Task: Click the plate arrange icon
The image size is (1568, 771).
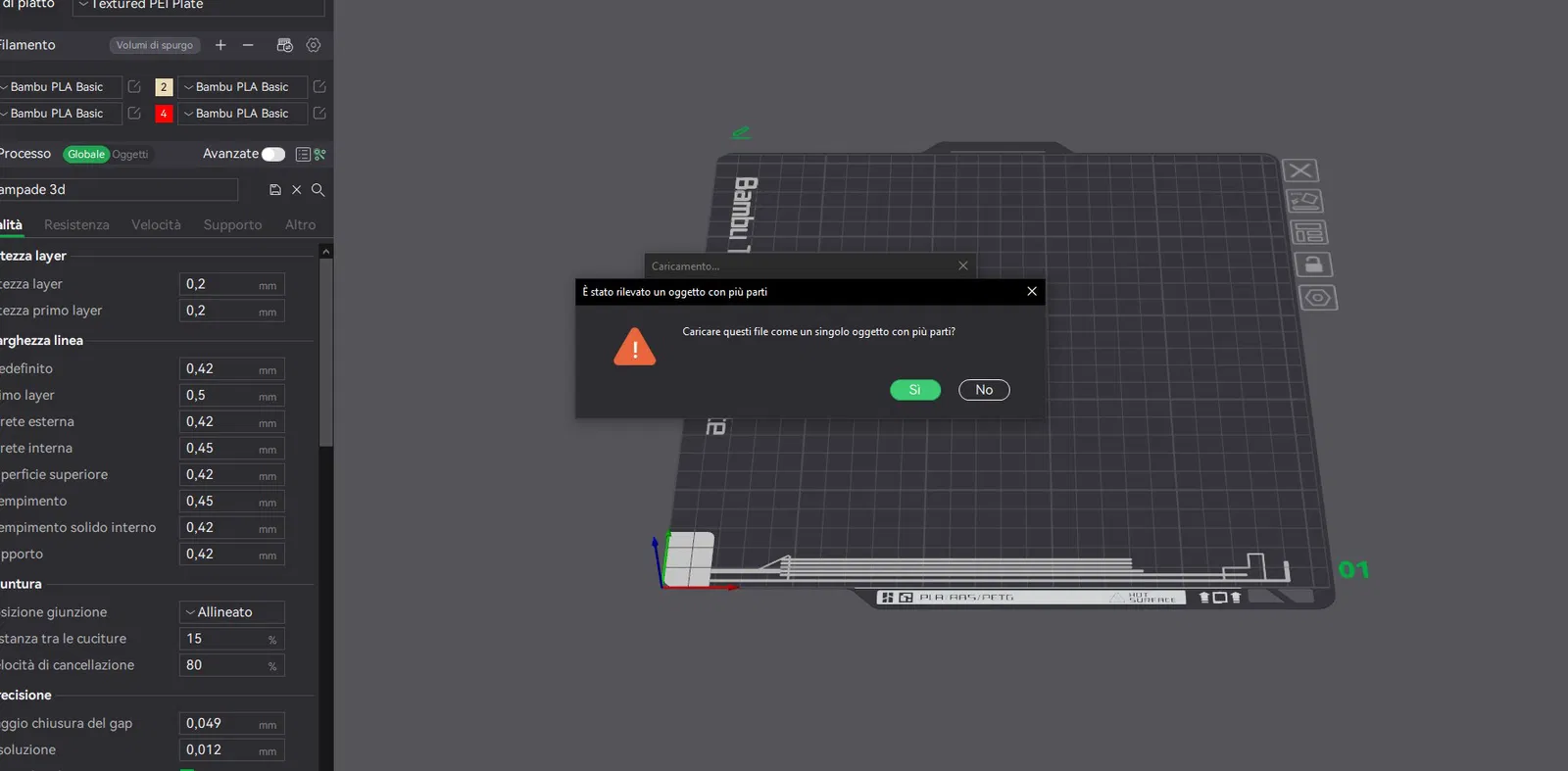Action: [1309, 232]
